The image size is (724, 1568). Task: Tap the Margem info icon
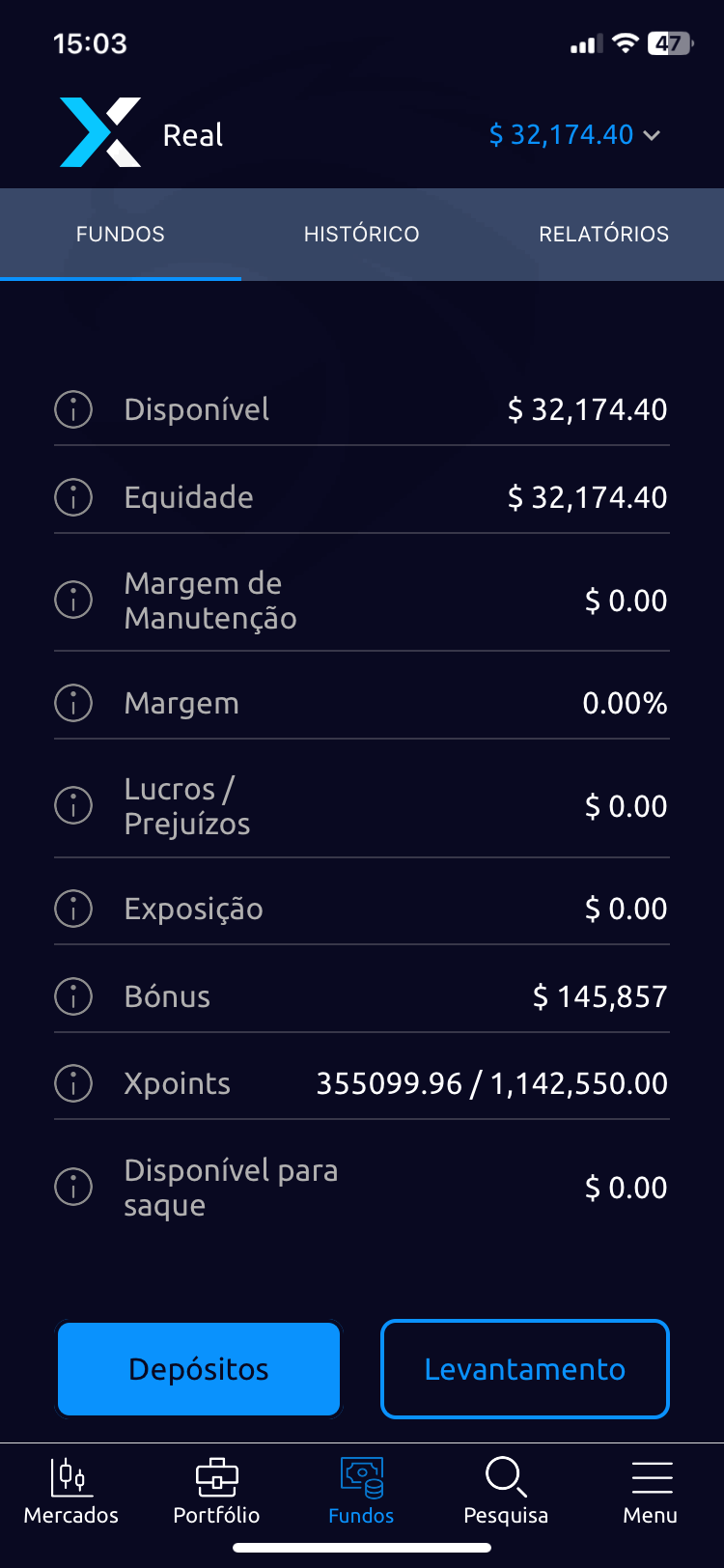pyautogui.click(x=73, y=702)
